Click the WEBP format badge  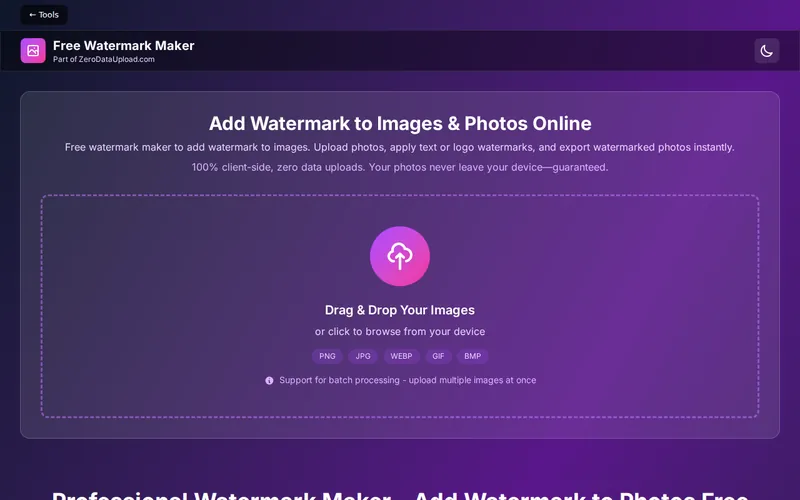[x=402, y=356]
